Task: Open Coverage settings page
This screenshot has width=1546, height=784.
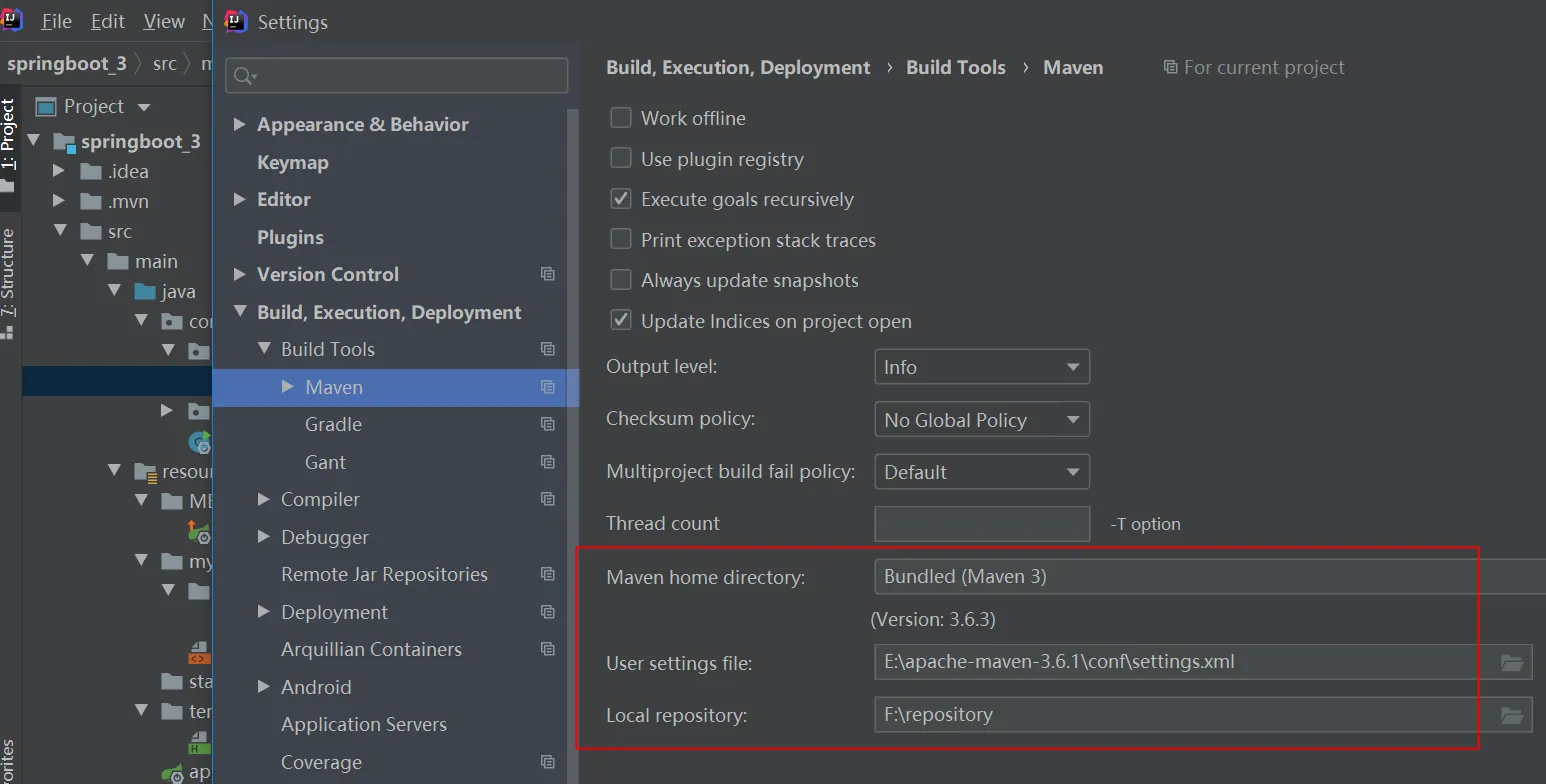Action: tap(321, 762)
